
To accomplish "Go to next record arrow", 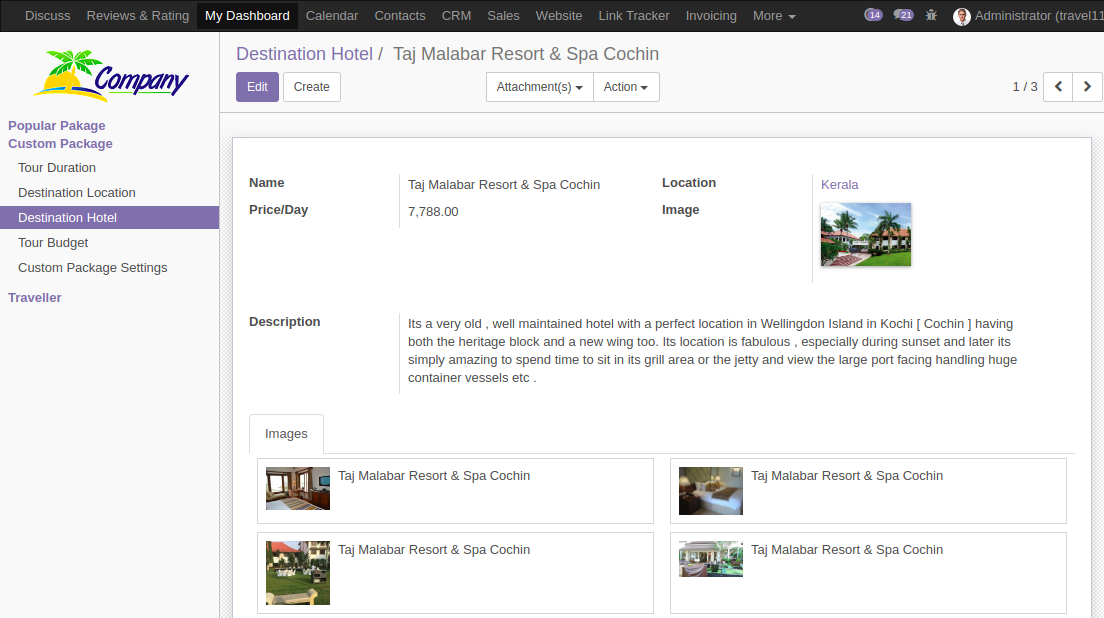I will [x=1087, y=87].
